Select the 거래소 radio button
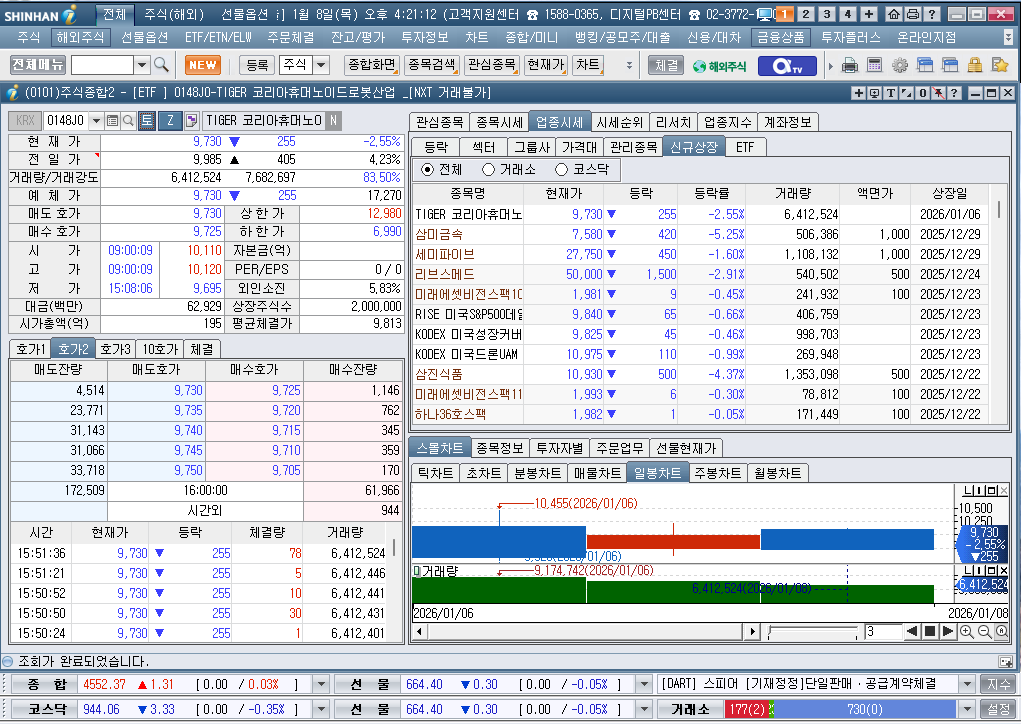1021x724 pixels. (488, 169)
